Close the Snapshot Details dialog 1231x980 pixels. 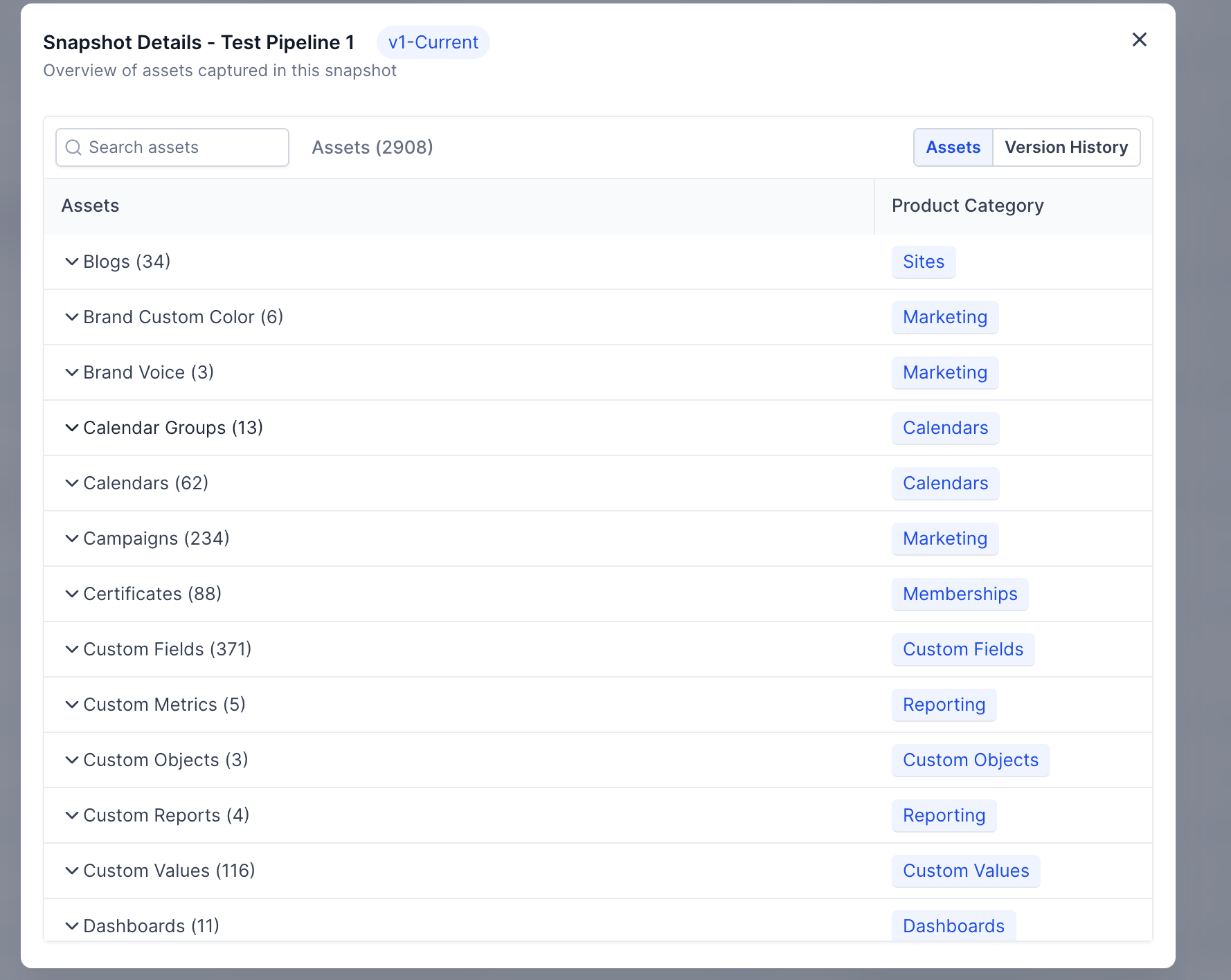coord(1139,39)
